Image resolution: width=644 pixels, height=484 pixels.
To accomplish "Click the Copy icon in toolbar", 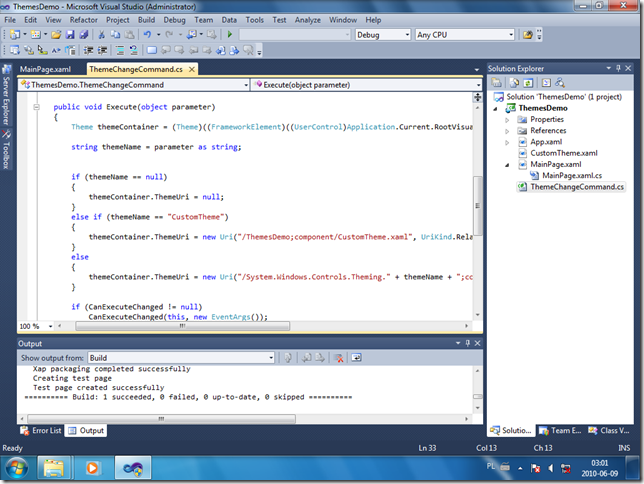I will click(115, 35).
